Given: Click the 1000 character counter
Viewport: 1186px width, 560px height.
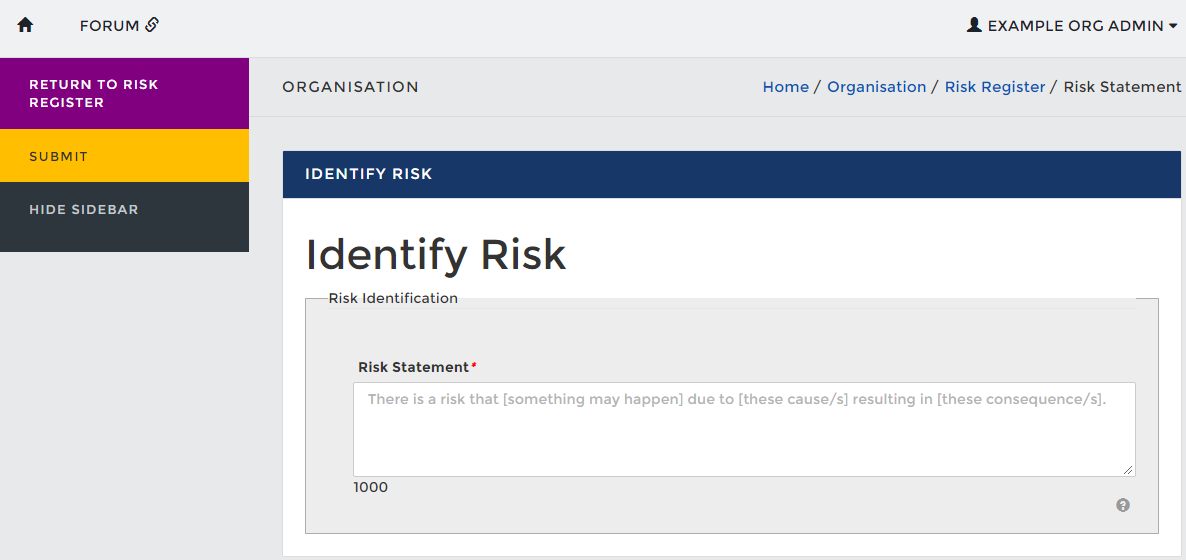Looking at the screenshot, I should coord(371,487).
